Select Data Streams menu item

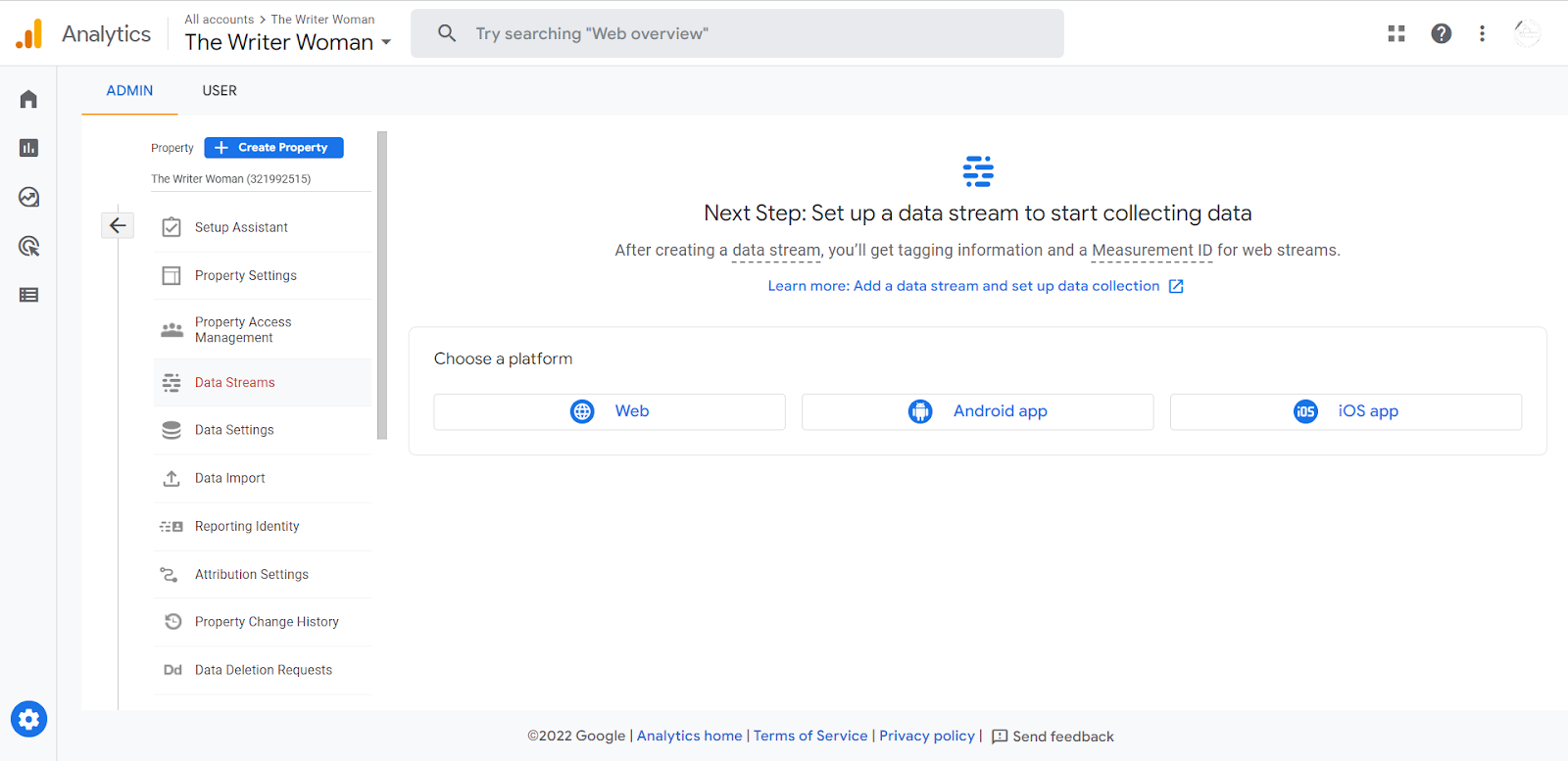(263, 383)
